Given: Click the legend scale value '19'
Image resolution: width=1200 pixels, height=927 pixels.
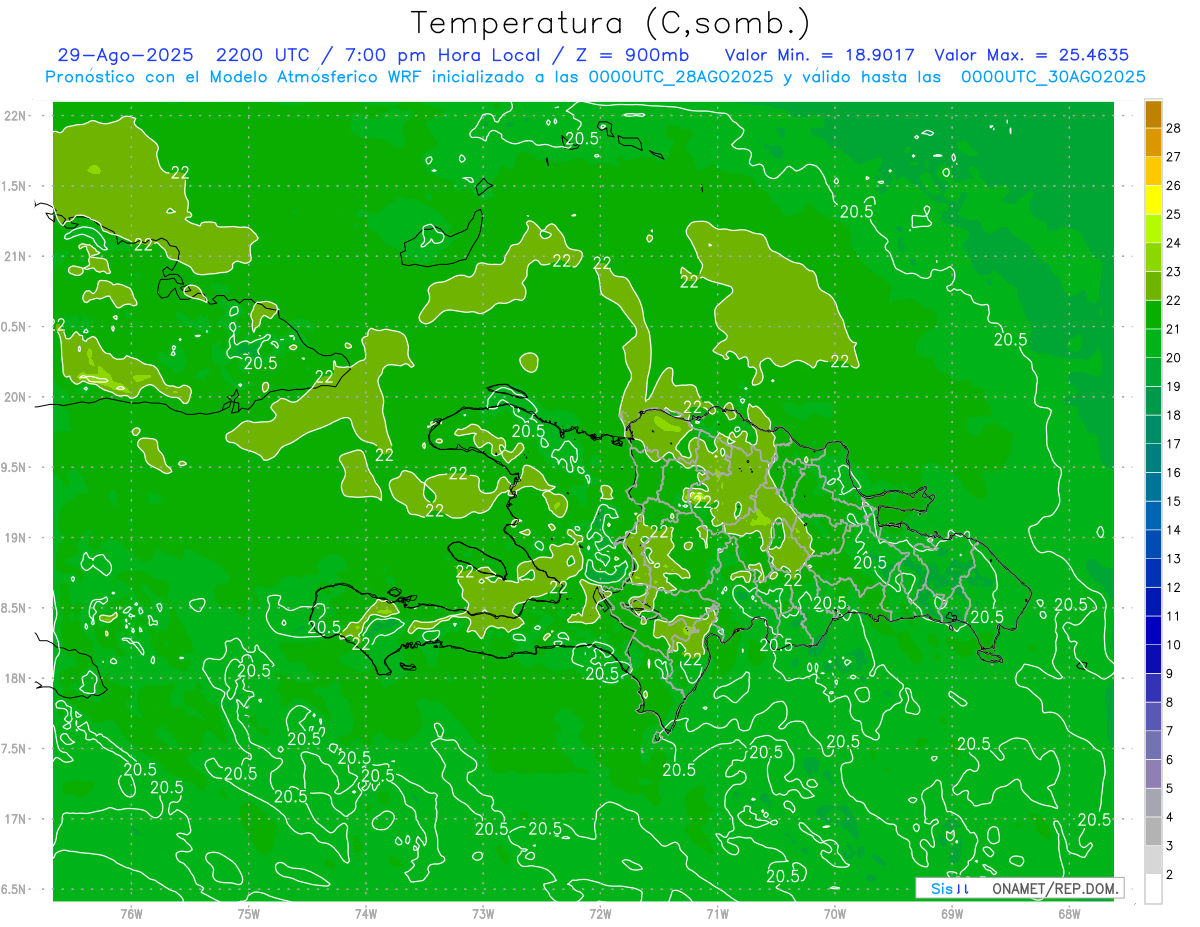Looking at the screenshot, I should 1174,386.
